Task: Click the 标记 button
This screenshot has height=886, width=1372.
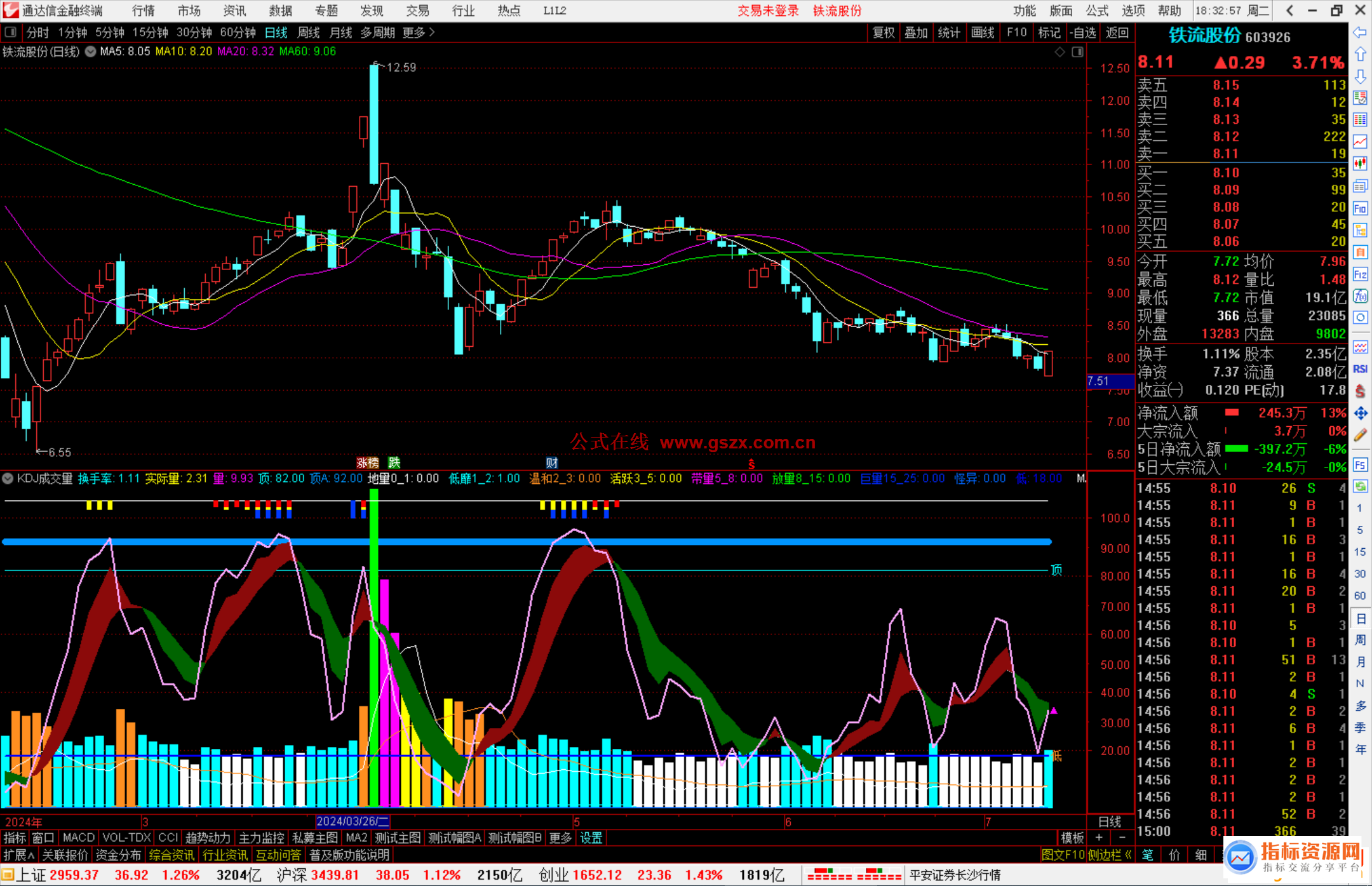Action: [1049, 32]
